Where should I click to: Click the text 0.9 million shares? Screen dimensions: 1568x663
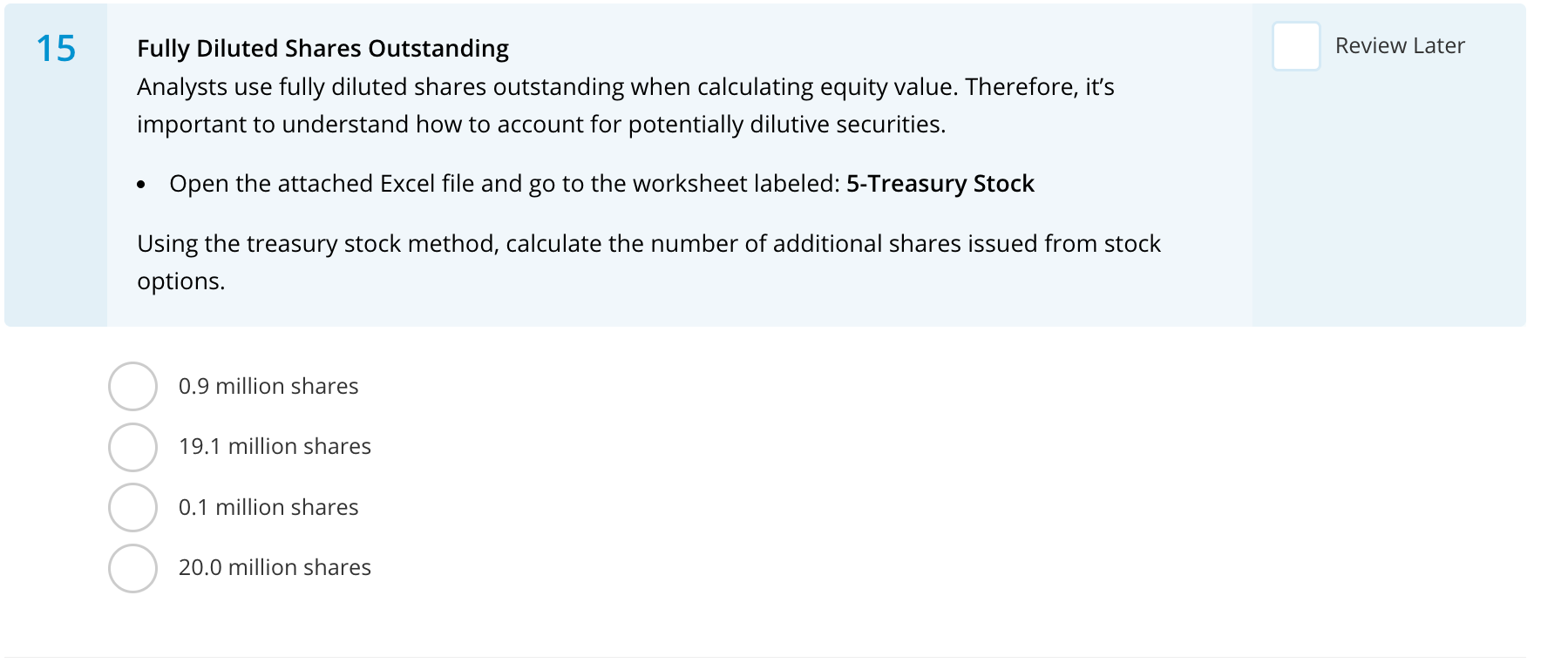click(x=268, y=386)
